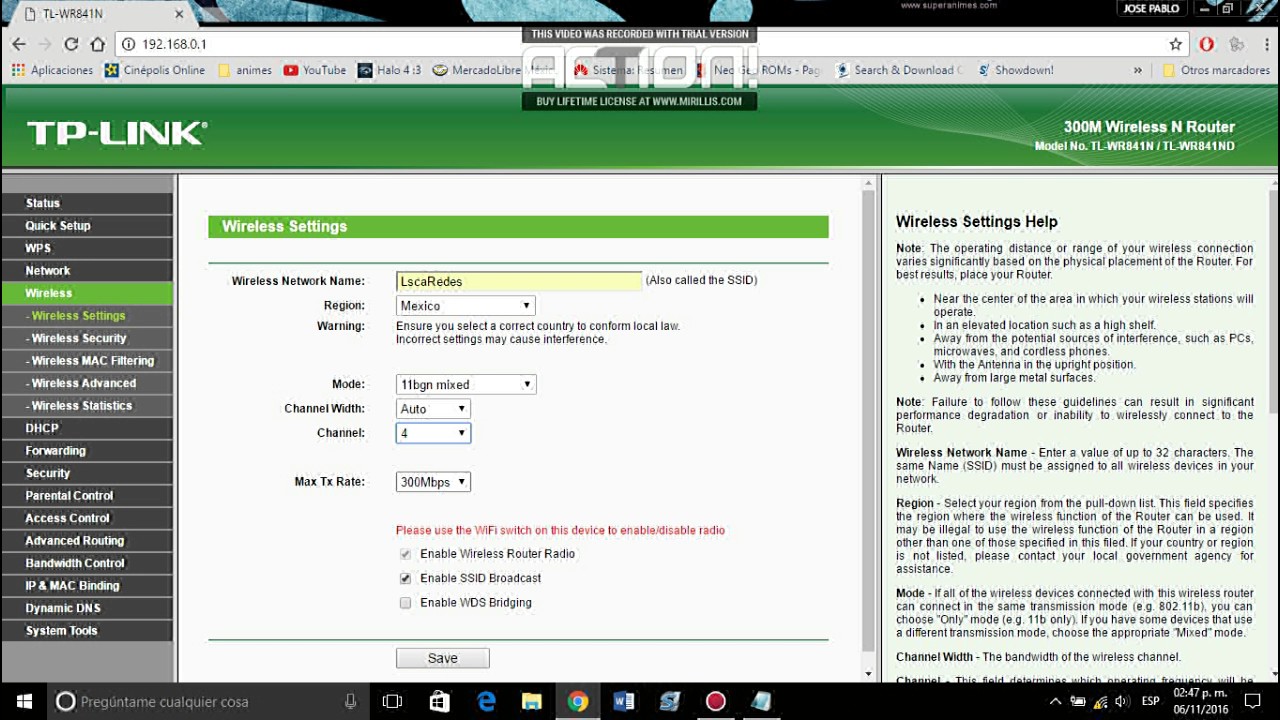The image size is (1280, 720).
Task: Open Access Control menu
Action: point(86,518)
